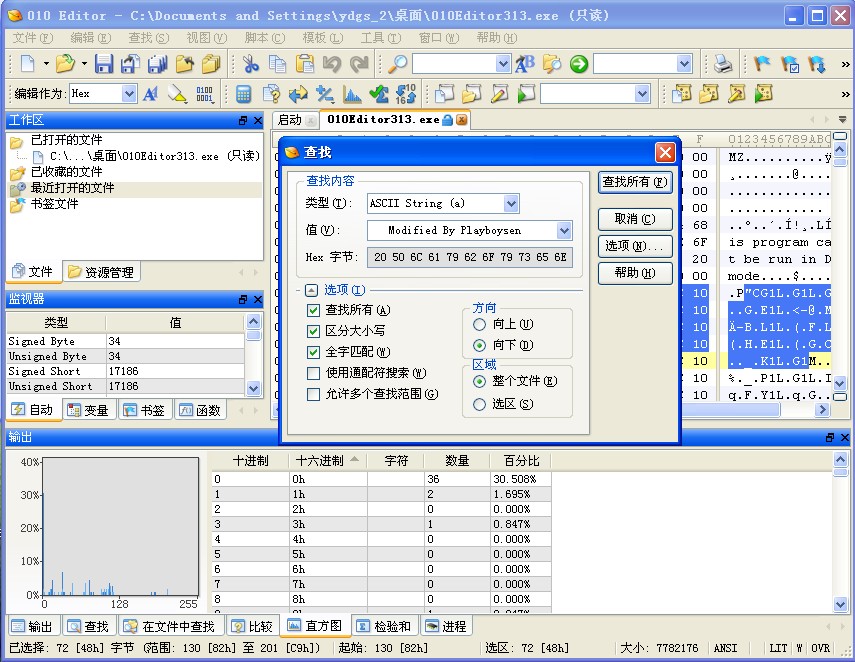Image resolution: width=855 pixels, height=662 pixels.
Task: Click the hex view scroll-right arrow
Action: pos(822,410)
